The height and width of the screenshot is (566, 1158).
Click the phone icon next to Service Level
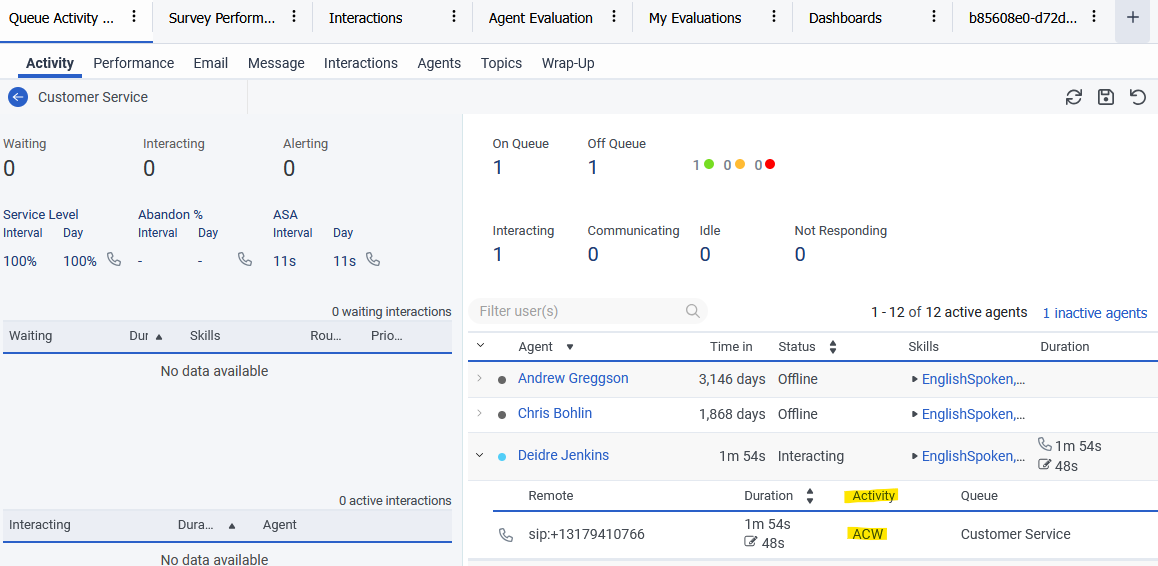pyautogui.click(x=114, y=260)
